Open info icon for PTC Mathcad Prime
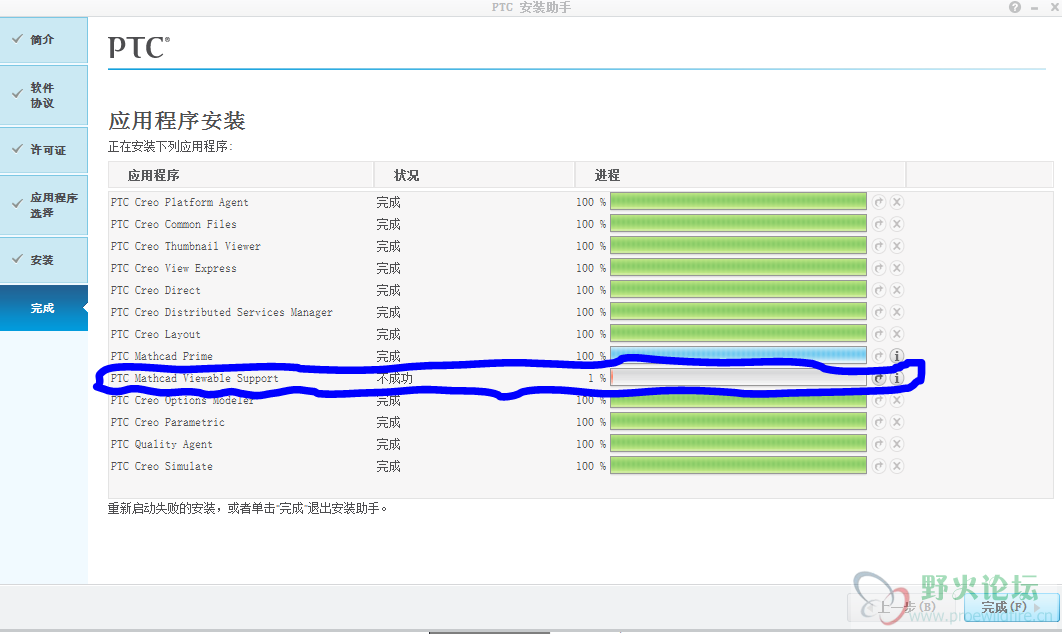 click(897, 356)
